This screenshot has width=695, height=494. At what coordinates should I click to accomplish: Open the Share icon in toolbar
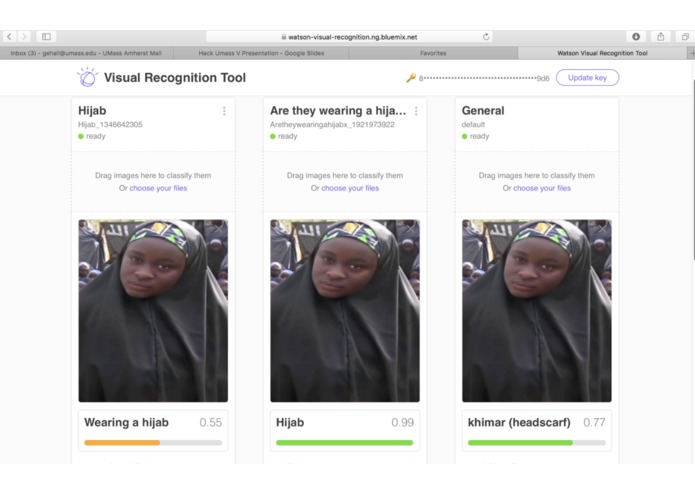point(660,37)
